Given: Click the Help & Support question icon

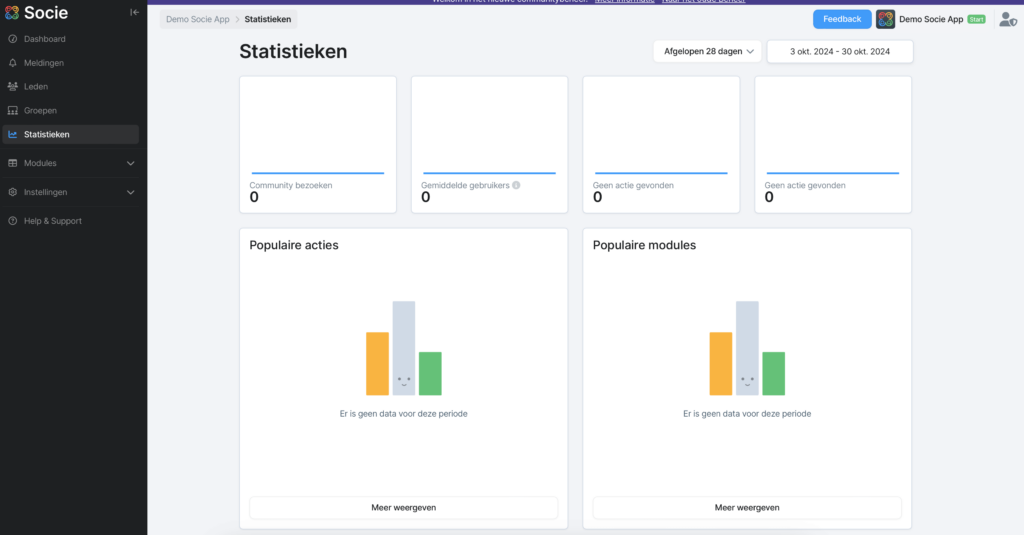Looking at the screenshot, I should pyautogui.click(x=13, y=221).
